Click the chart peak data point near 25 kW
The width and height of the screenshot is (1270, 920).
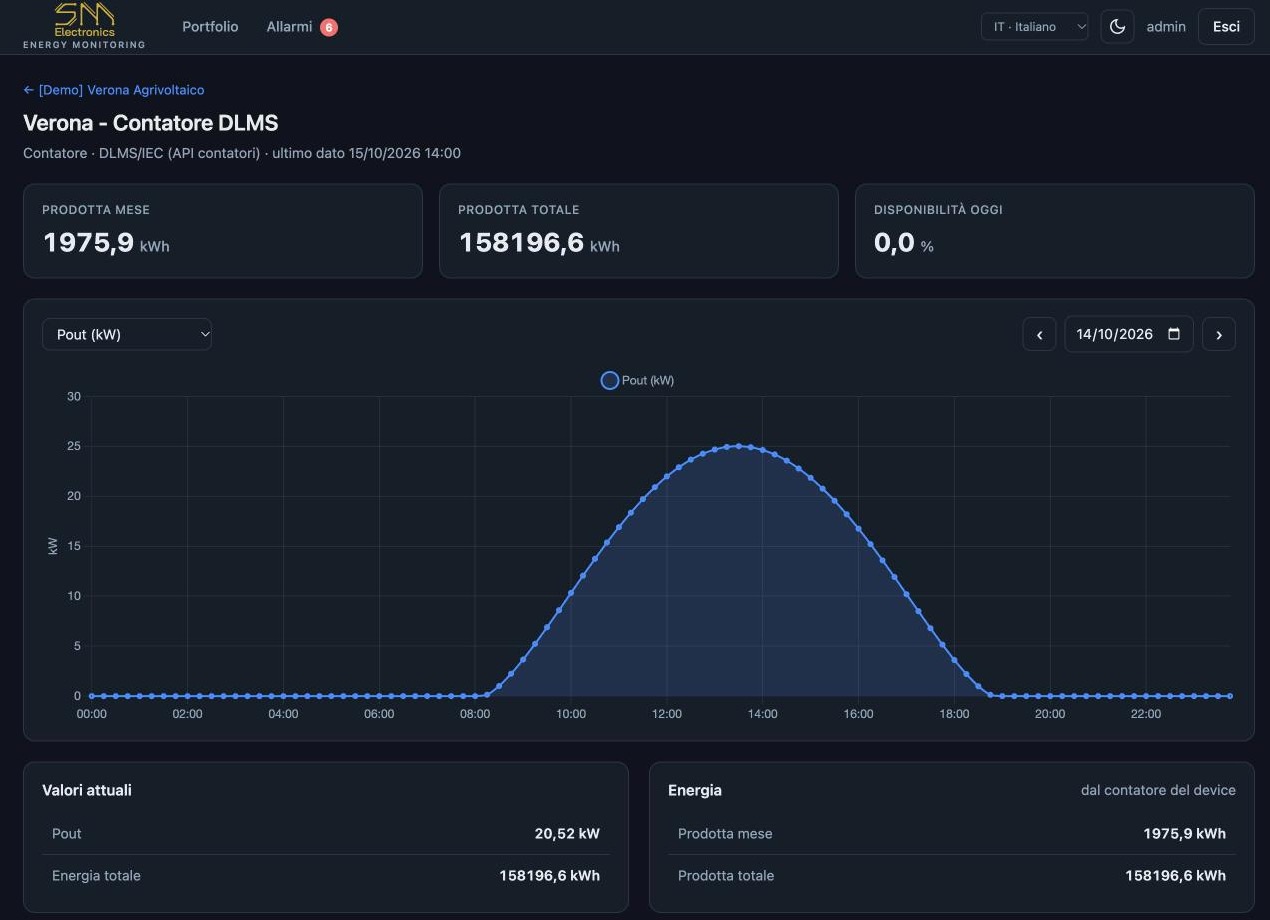(x=738, y=446)
